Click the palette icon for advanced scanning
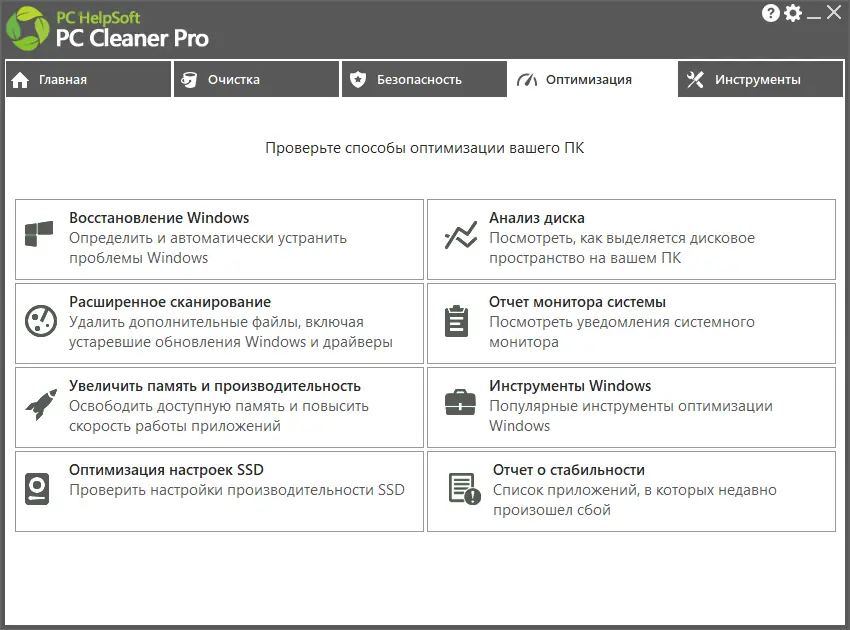 (x=39, y=320)
